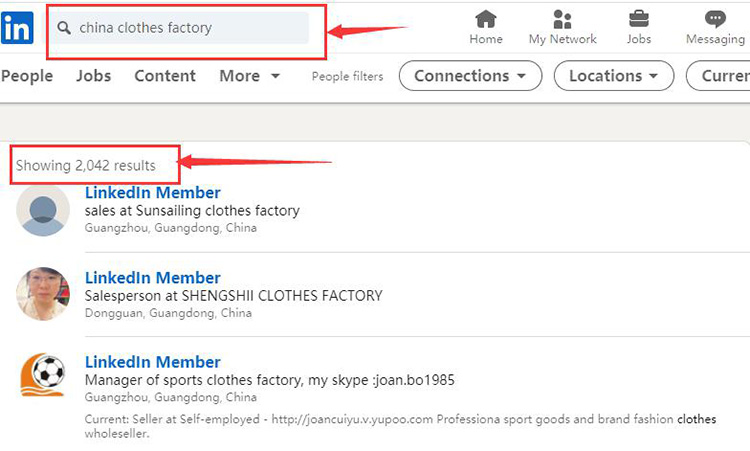Click 'Salesperson at SHENGSHII CLOTHES FACTORY' headline
The image size is (750, 451).
pos(233,296)
